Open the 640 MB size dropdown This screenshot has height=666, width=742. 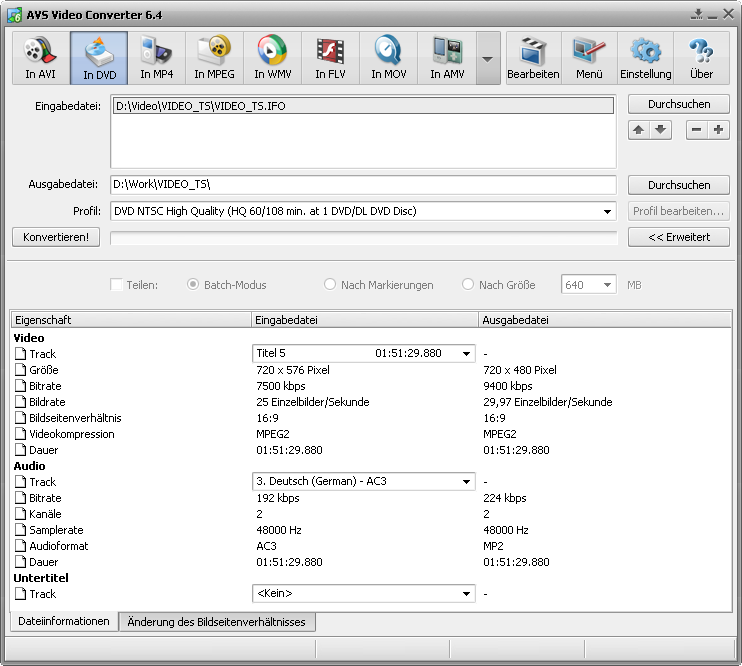607,284
